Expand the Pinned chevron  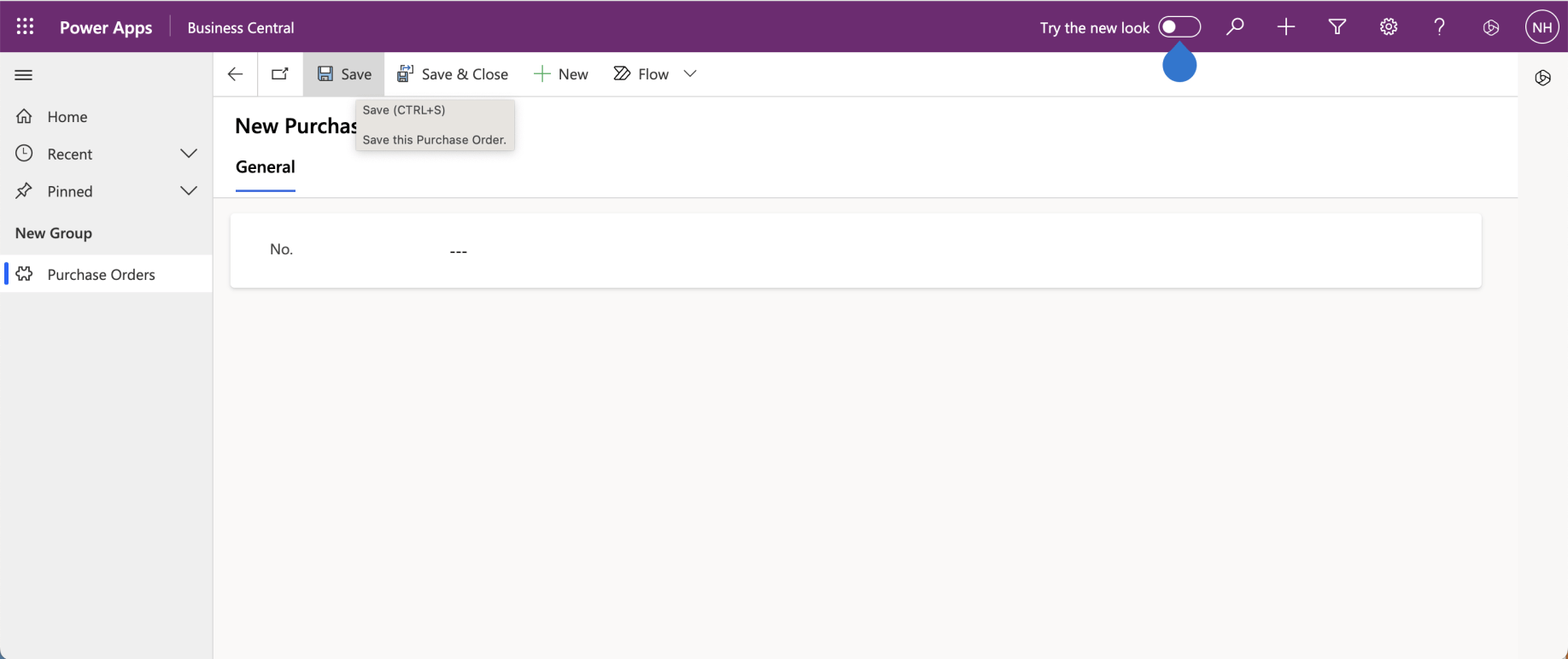pyautogui.click(x=189, y=191)
